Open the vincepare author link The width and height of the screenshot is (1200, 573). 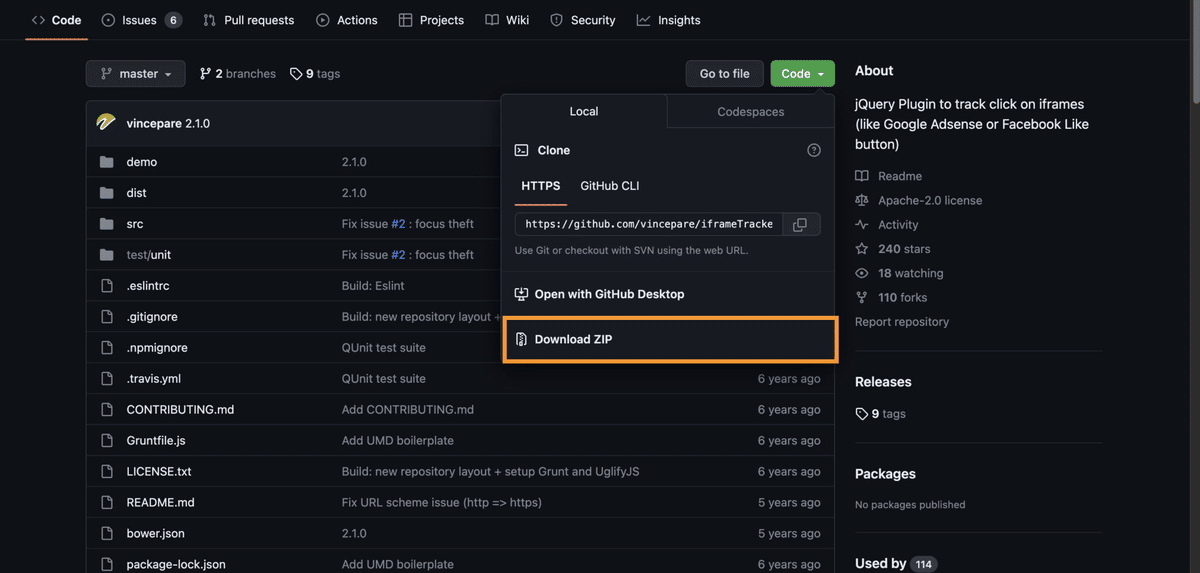(154, 124)
